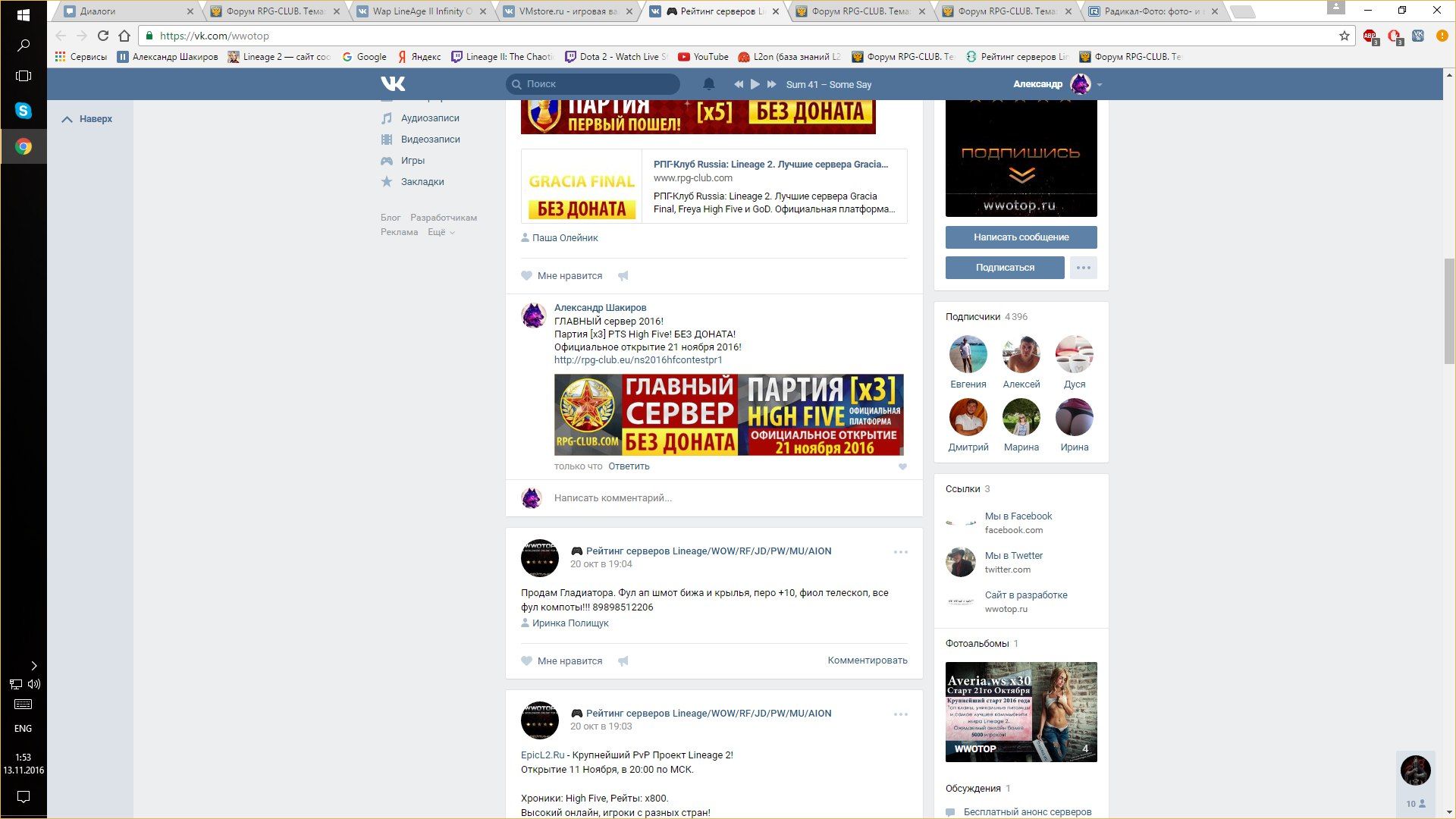This screenshot has height=819, width=1456.
Task: Open the Главный сервер banner image
Action: click(x=729, y=415)
